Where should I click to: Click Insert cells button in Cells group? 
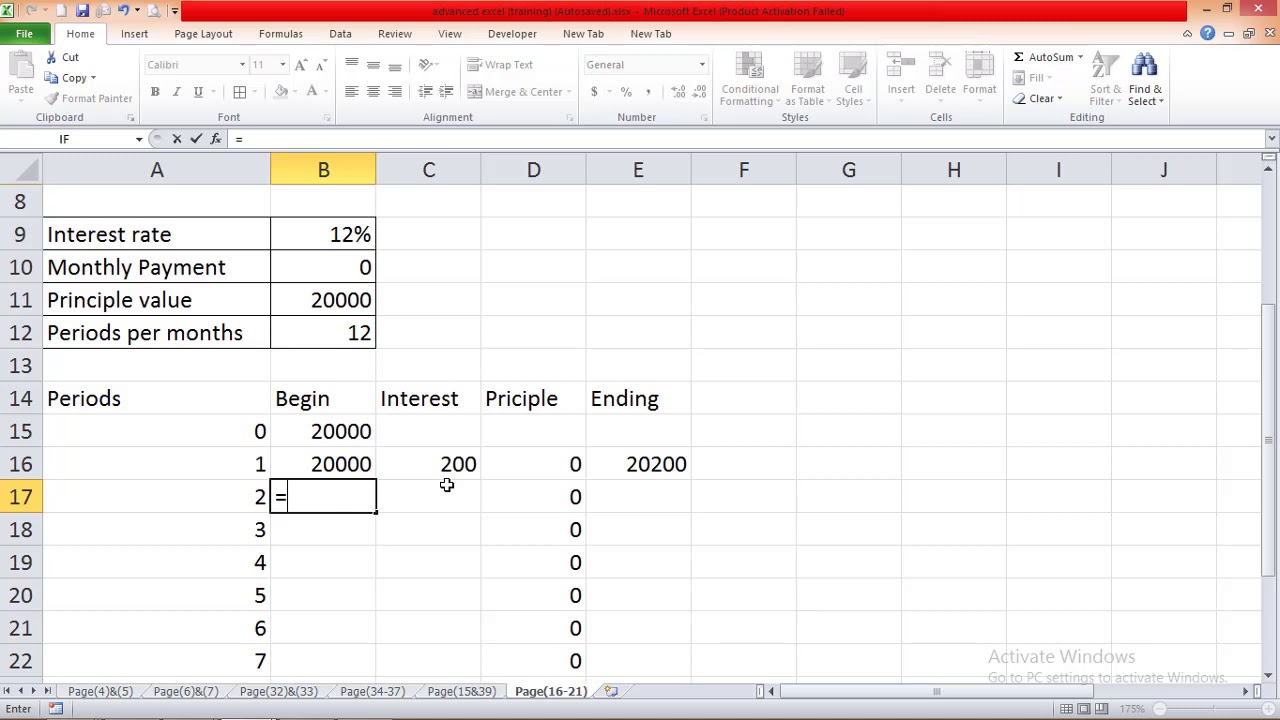click(901, 75)
